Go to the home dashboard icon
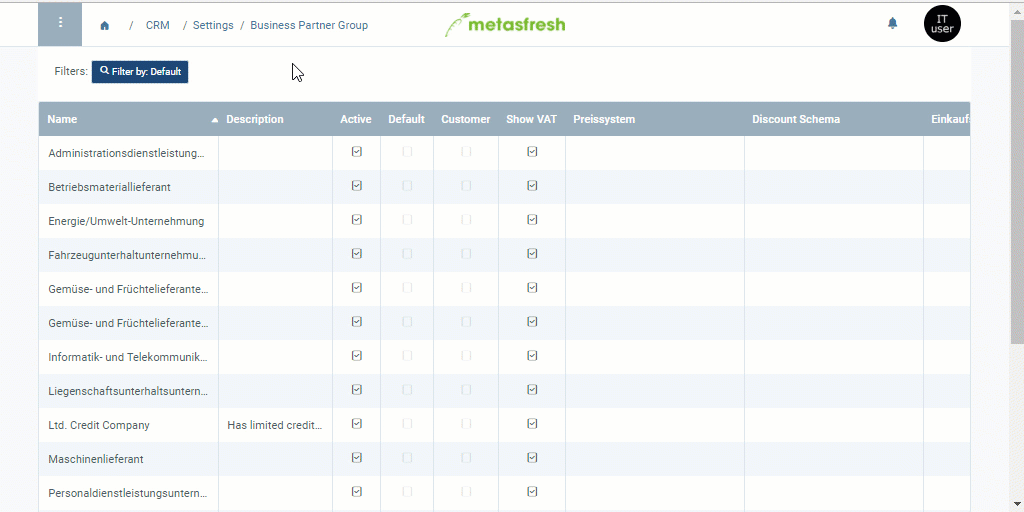The image size is (1024, 512). 105,26
